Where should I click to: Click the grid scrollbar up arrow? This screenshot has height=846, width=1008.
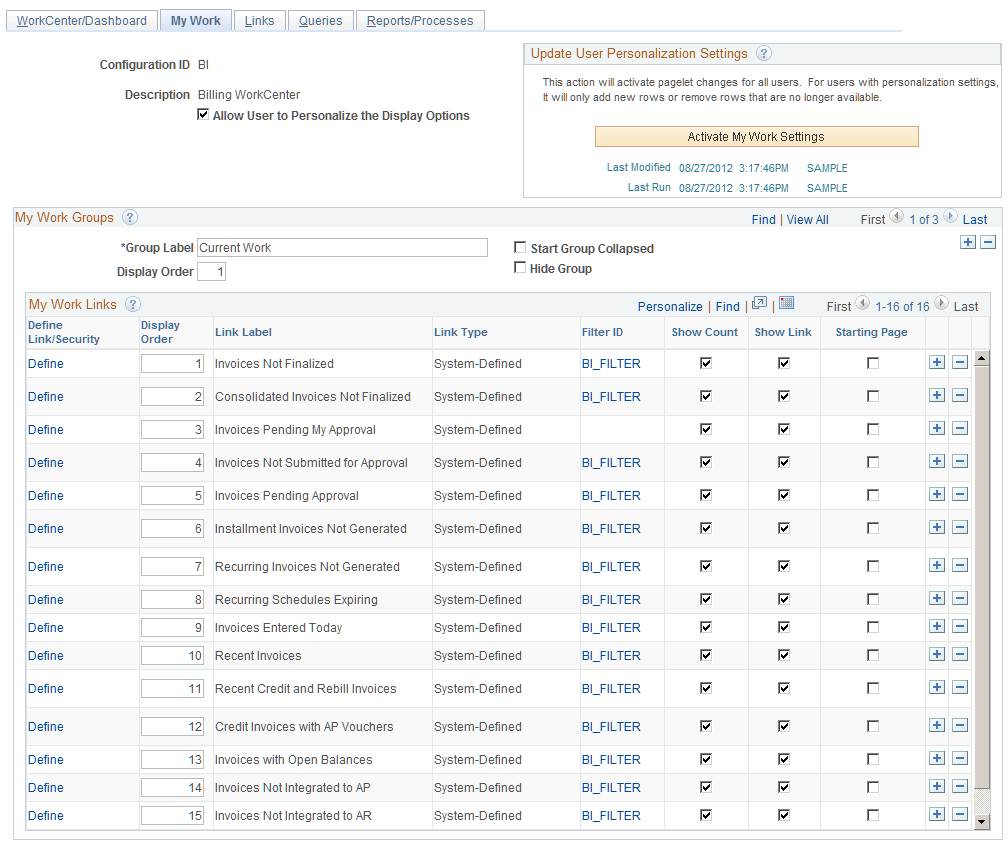tap(982, 357)
